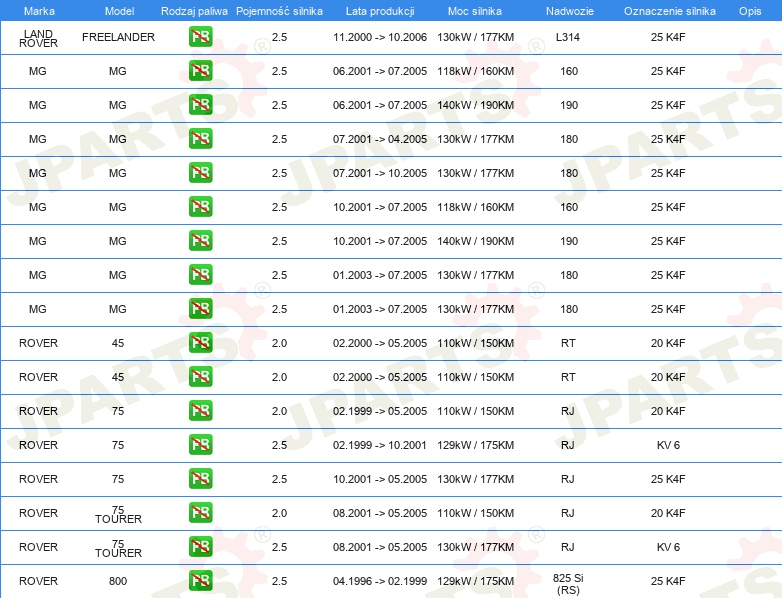
Task: Click date range 10.2001 -> 05.2005 in ROVER 75 row
Action: 380,479
